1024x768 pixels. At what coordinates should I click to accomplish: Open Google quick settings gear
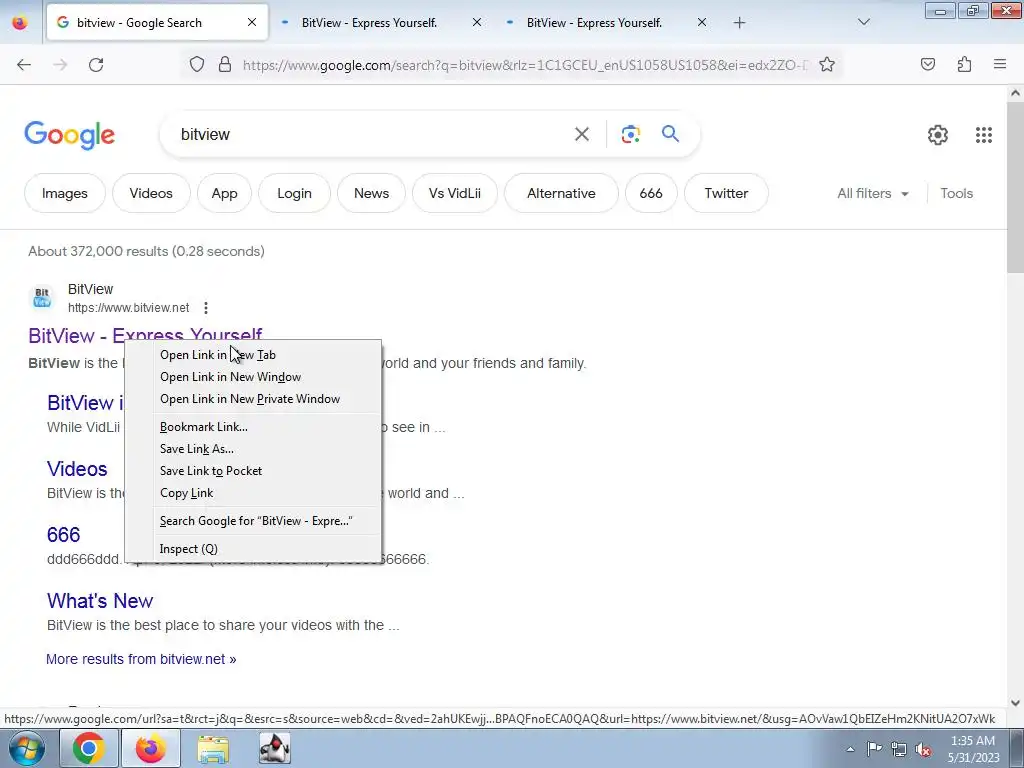[x=938, y=135]
